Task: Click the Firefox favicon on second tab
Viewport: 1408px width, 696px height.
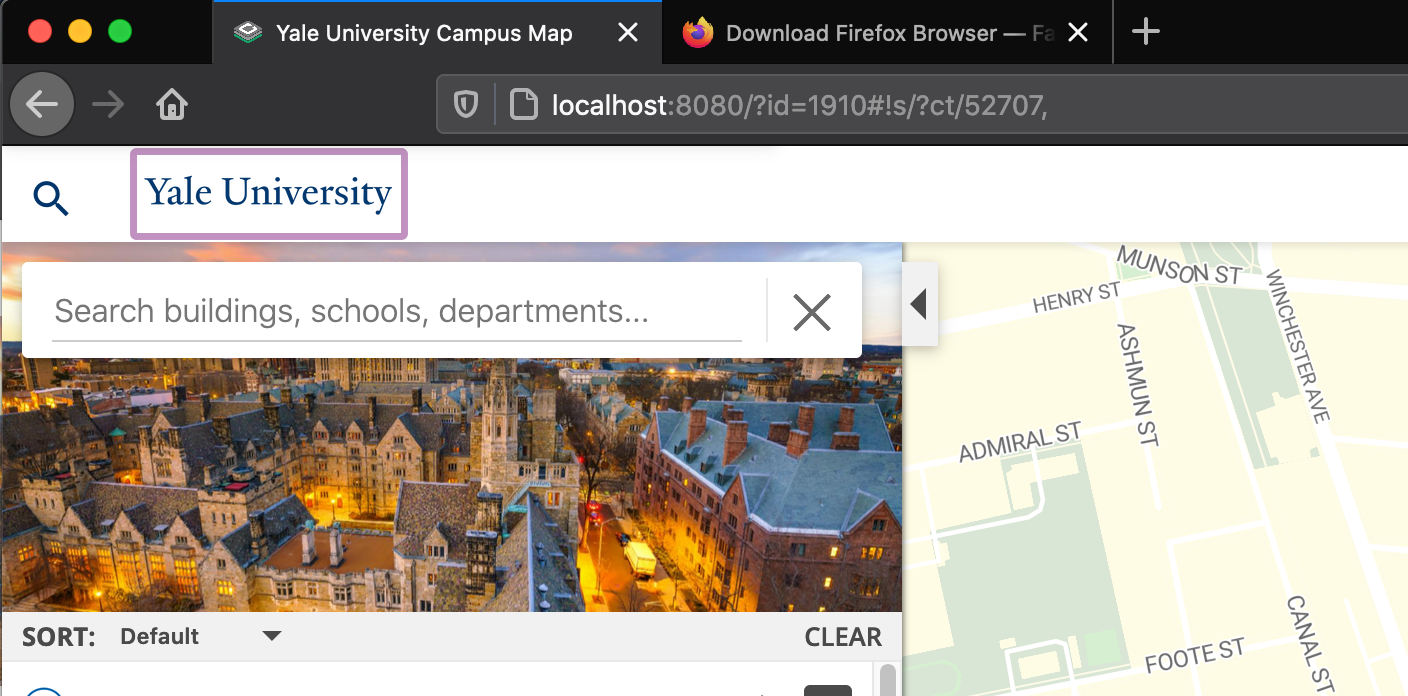Action: tap(698, 33)
